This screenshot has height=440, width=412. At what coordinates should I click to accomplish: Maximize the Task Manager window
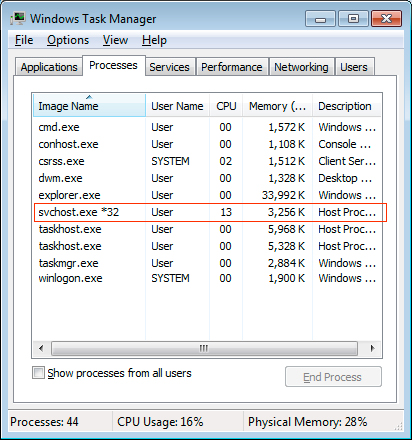[x=353, y=19]
